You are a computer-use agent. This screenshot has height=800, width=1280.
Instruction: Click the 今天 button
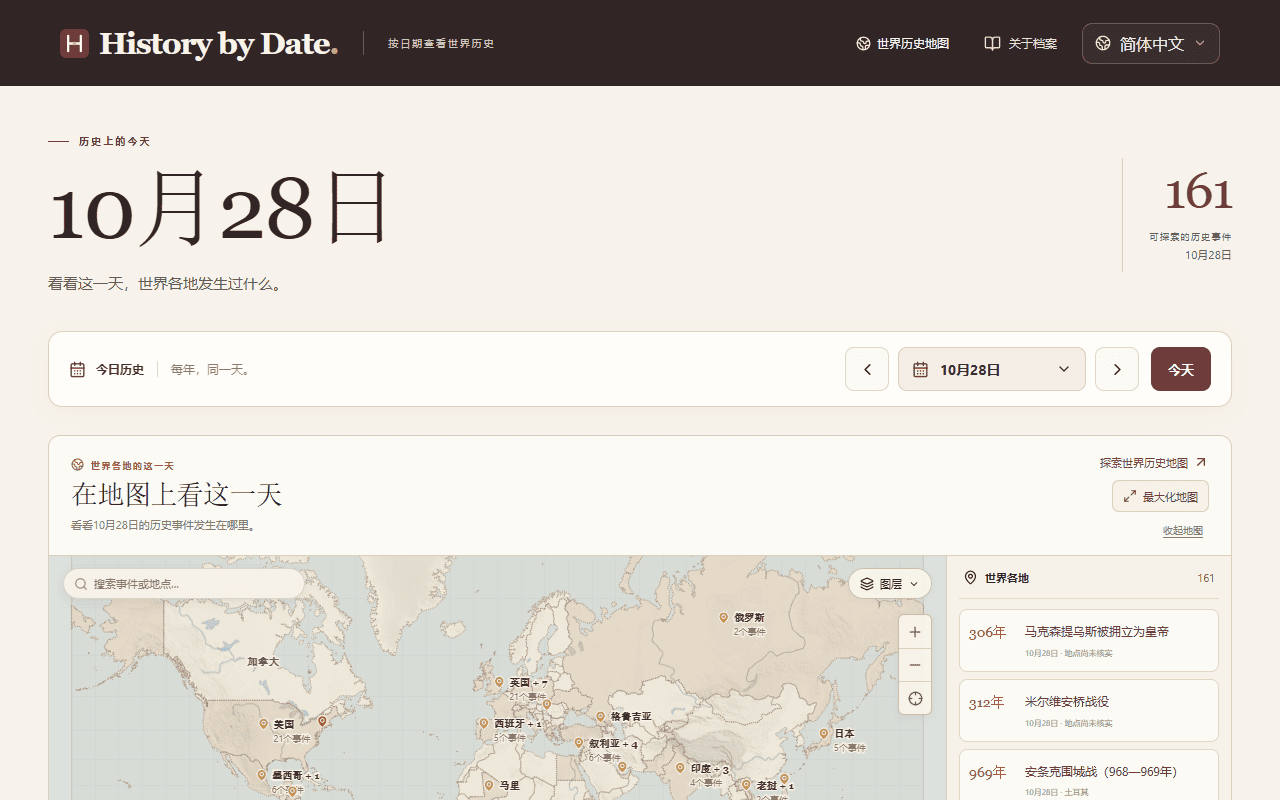1181,369
